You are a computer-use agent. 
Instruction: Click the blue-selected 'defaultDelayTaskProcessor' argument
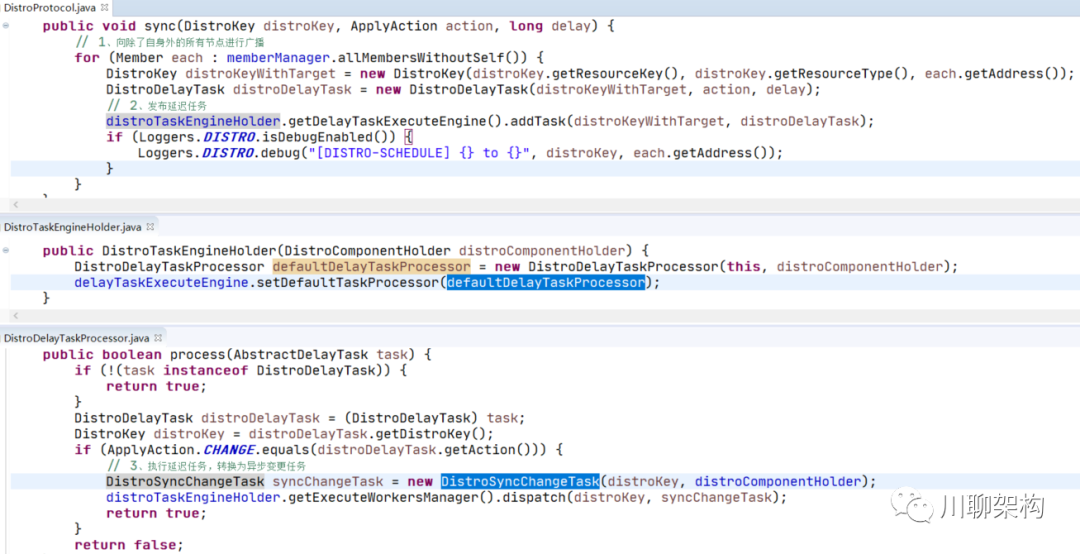[x=546, y=283]
